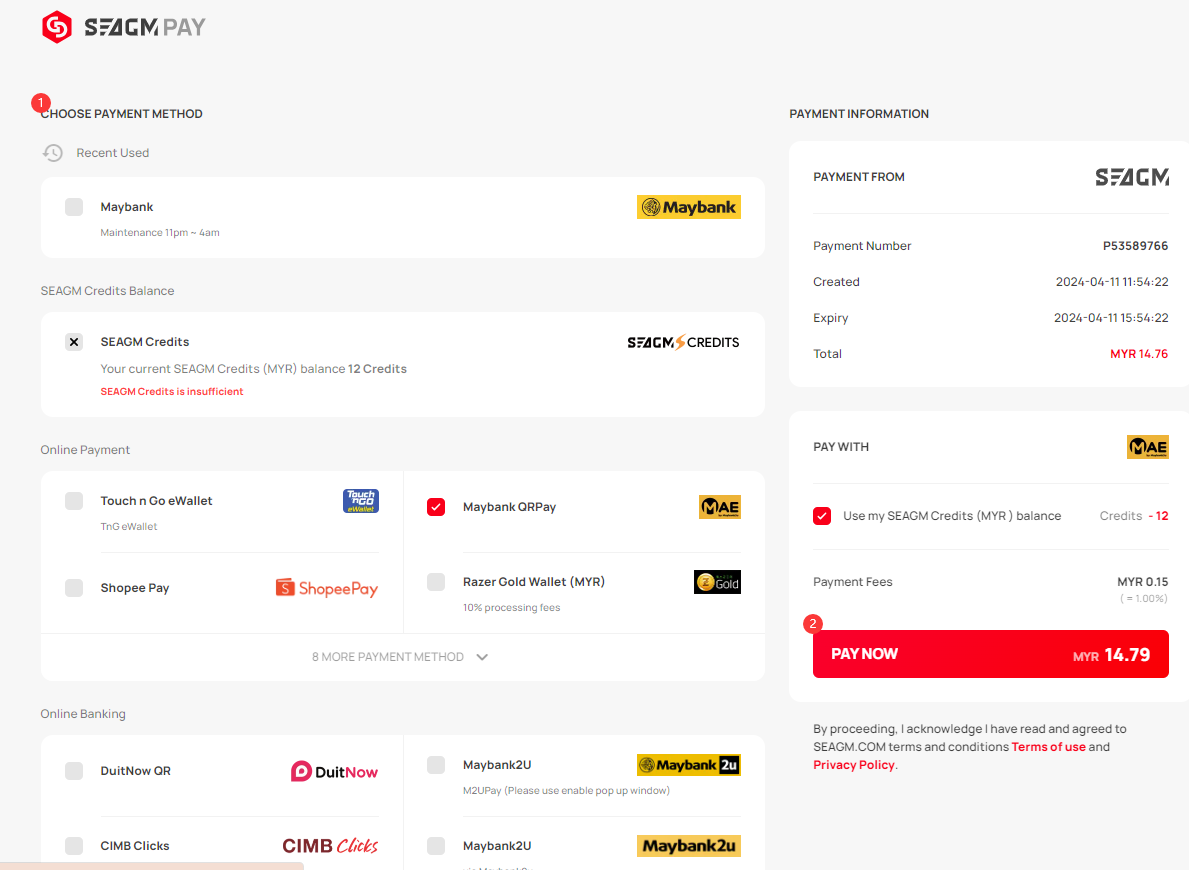Click the MAE logo in Pay With section
The width and height of the screenshot is (1189, 870).
1147,447
